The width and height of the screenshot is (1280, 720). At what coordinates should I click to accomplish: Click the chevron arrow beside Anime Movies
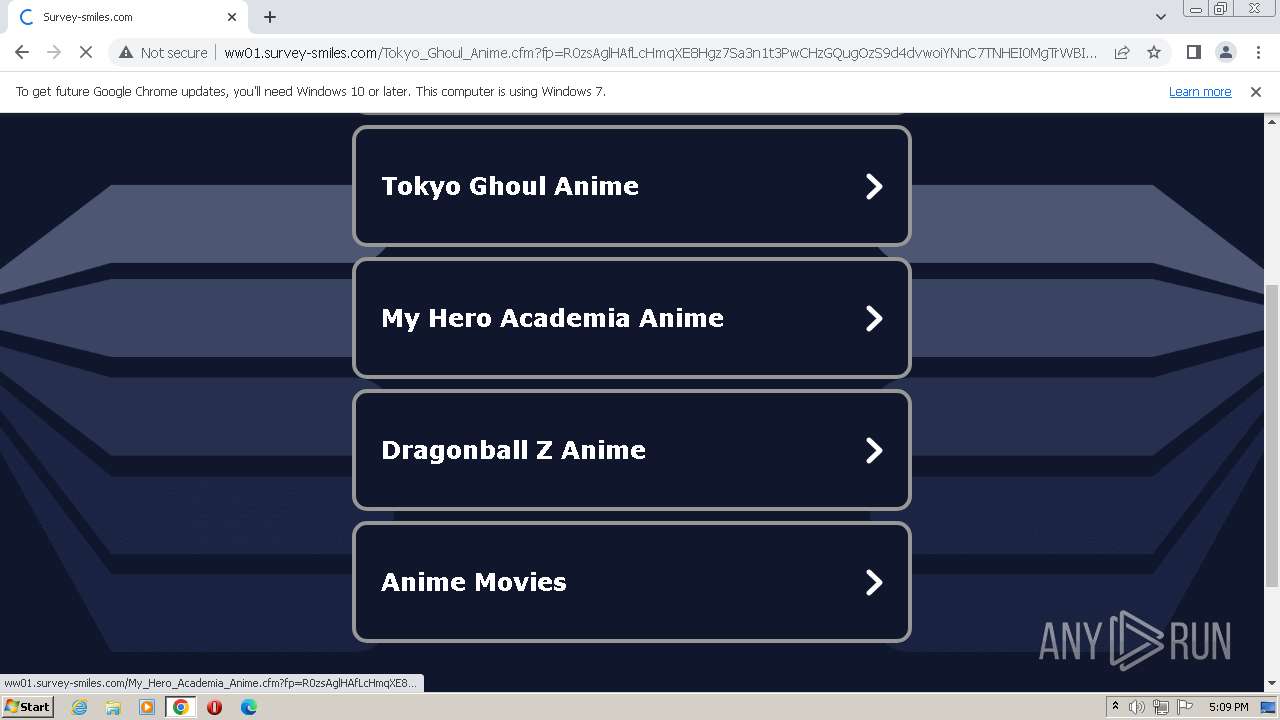[874, 582]
